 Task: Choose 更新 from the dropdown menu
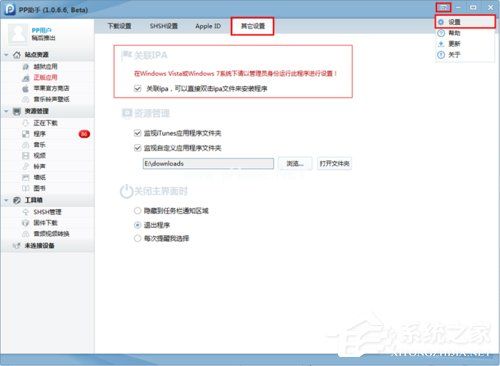454,44
